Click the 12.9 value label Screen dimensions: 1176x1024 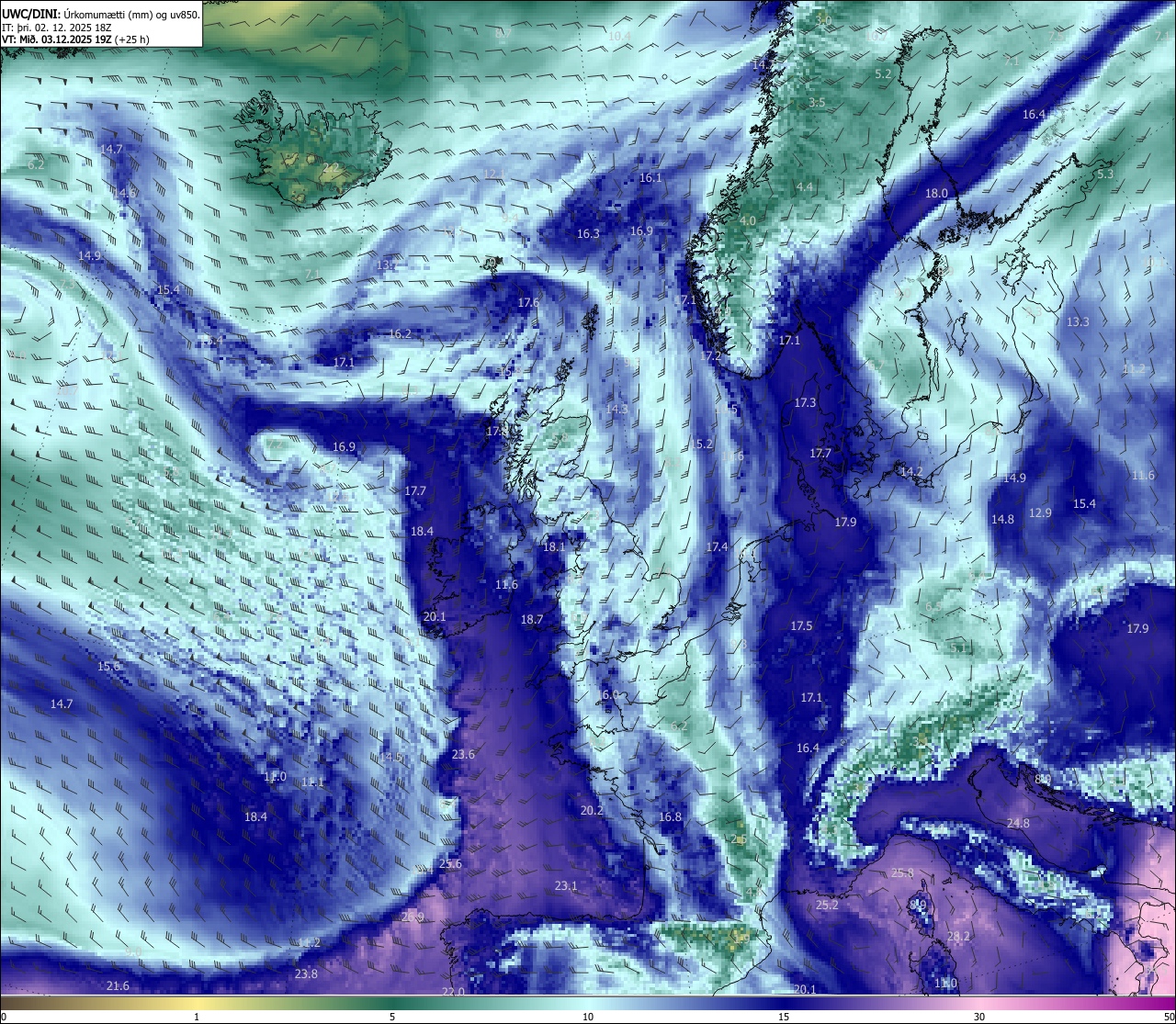point(1040,512)
